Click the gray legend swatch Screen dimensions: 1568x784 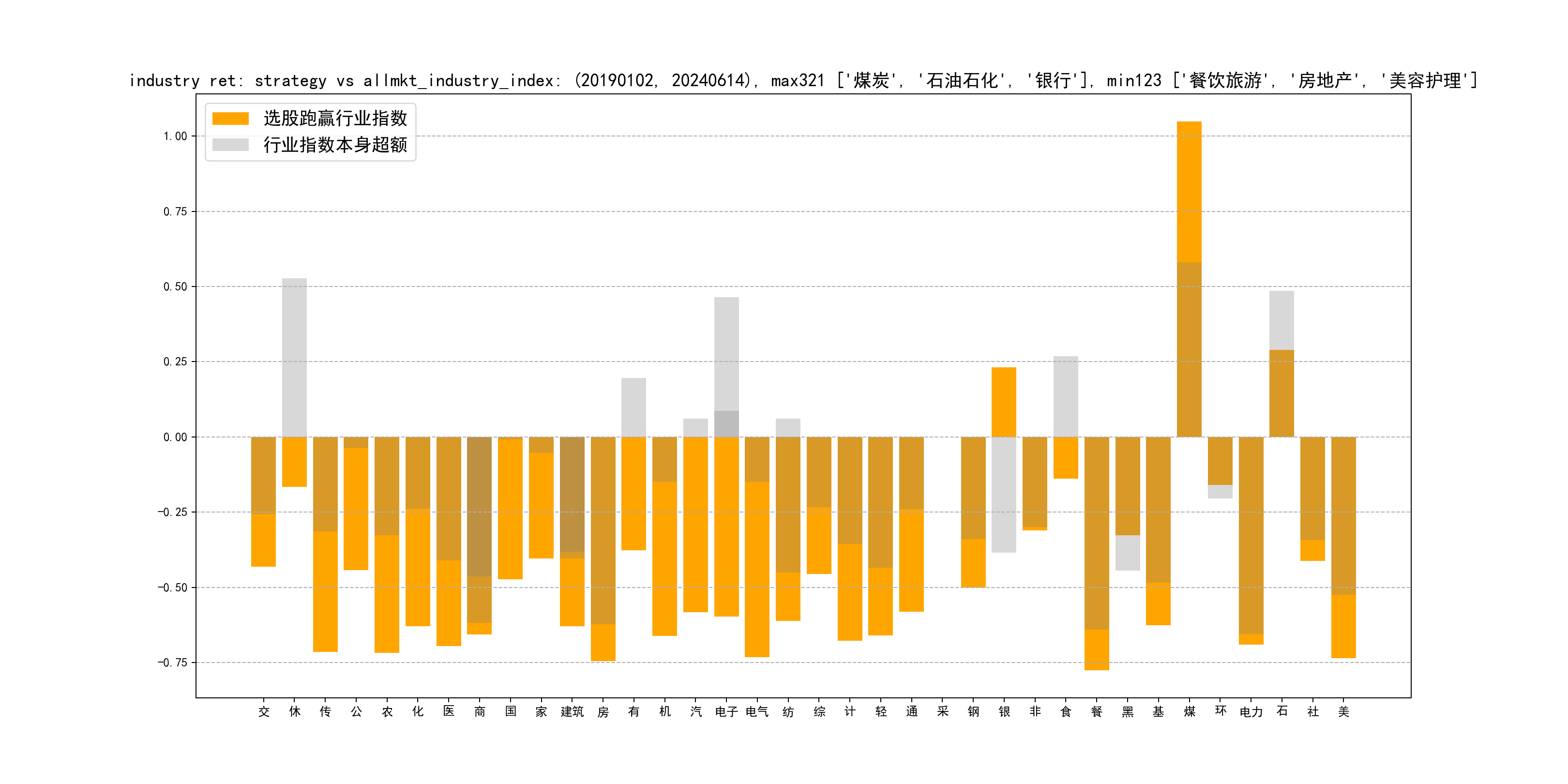click(230, 145)
